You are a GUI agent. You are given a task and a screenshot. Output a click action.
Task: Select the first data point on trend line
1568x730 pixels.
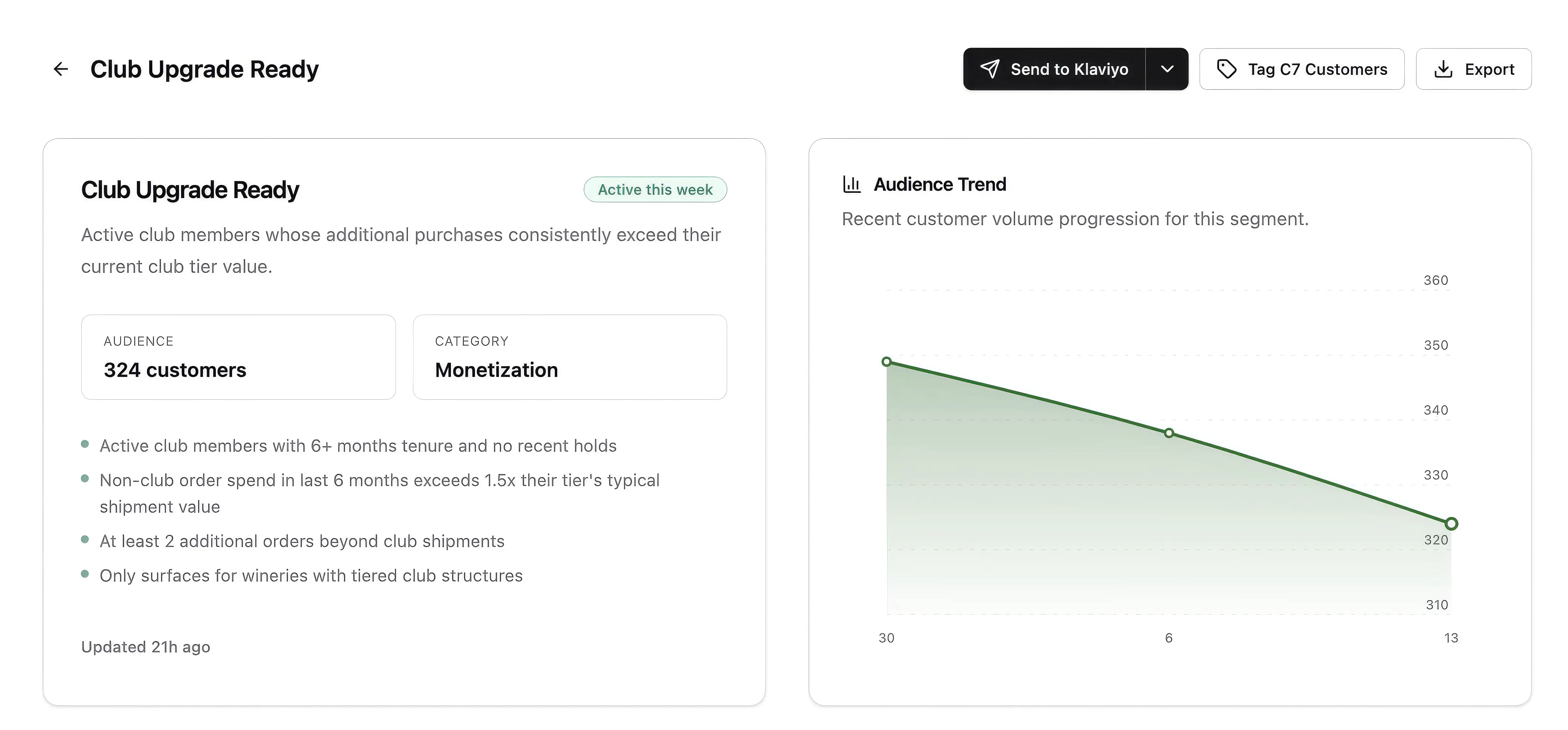coord(887,362)
